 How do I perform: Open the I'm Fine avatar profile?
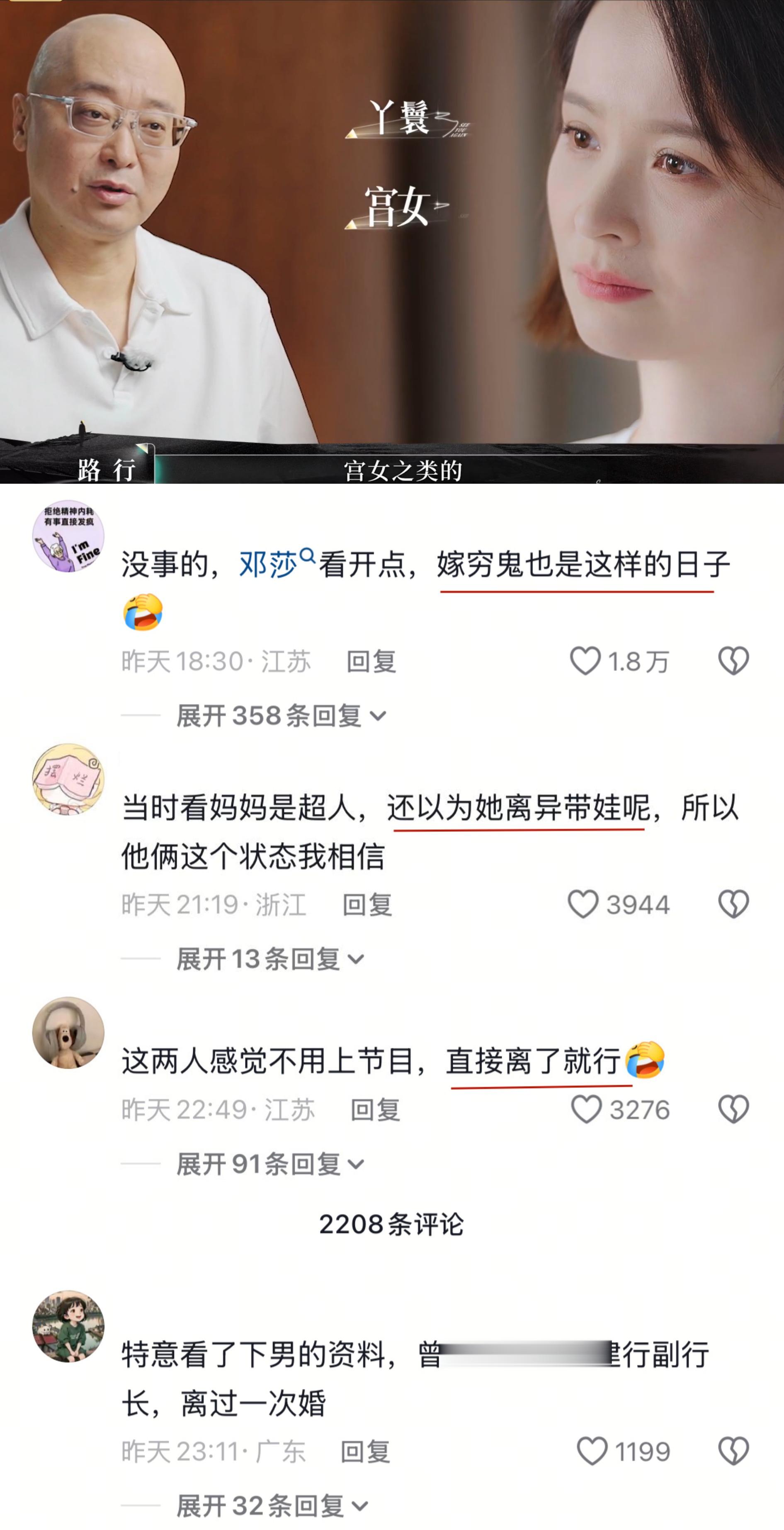tap(68, 536)
